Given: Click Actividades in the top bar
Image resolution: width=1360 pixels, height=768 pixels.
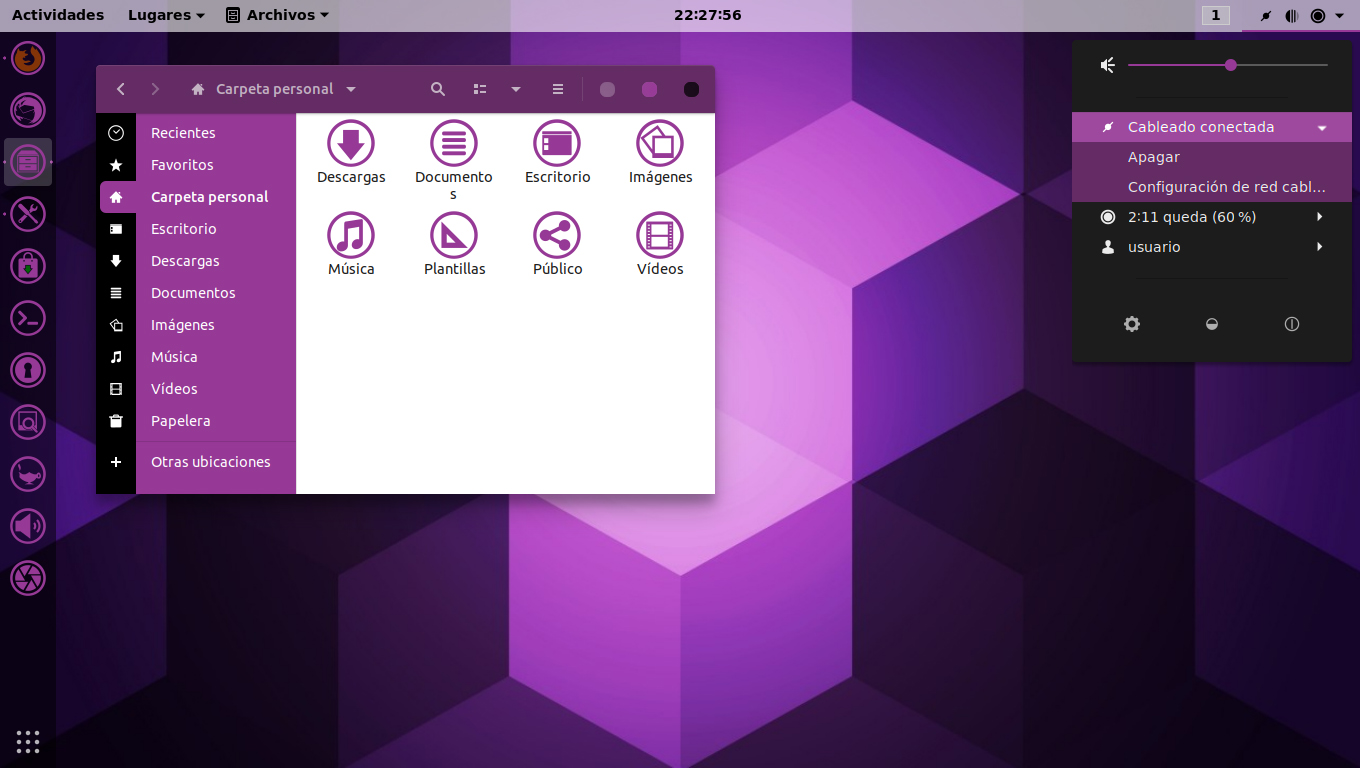Looking at the screenshot, I should (x=58, y=15).
